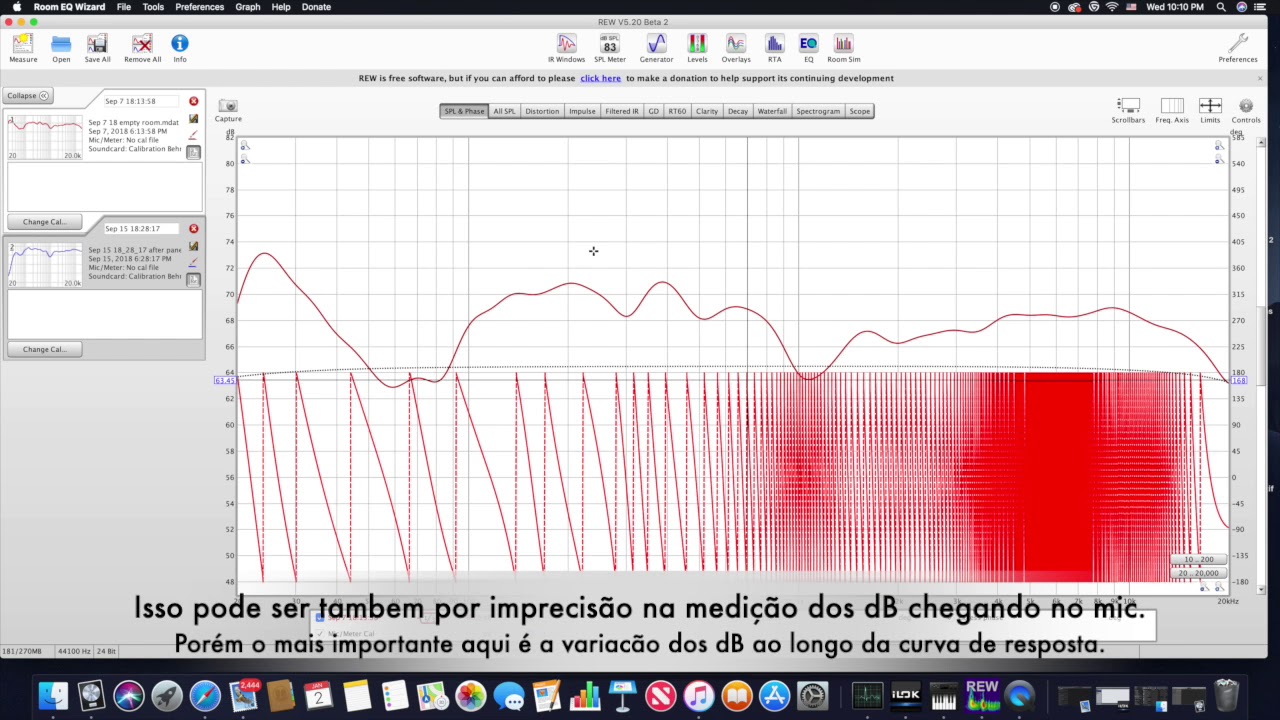Open the Room EQ Wizard application menu
This screenshot has height=720, width=1280.
click(x=69, y=7)
